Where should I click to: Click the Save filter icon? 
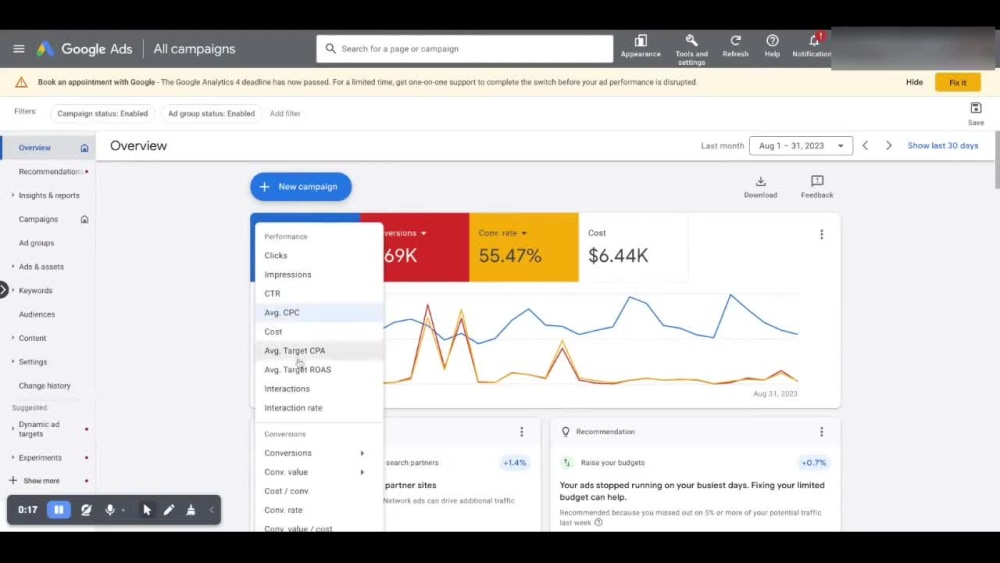point(976,113)
